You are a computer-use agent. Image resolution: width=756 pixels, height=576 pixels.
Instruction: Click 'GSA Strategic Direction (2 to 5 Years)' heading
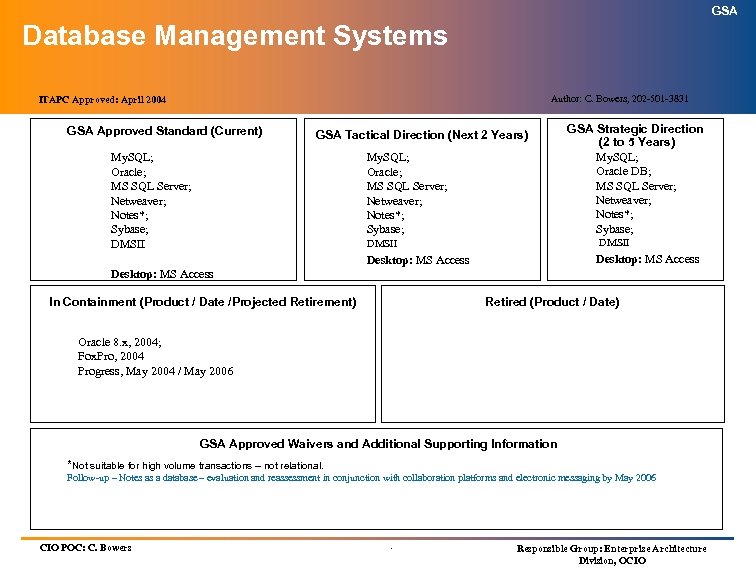point(635,135)
